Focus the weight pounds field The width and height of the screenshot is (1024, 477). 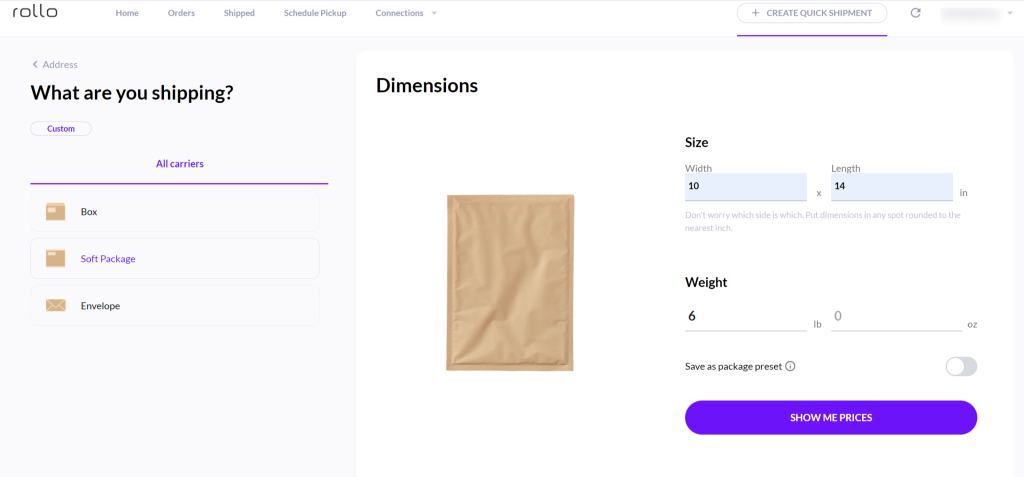tap(745, 316)
